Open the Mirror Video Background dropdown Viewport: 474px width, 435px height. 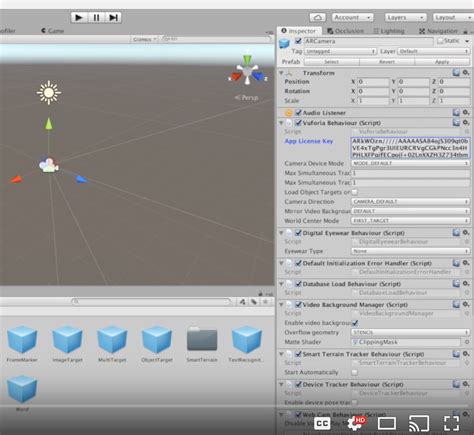tap(410, 211)
